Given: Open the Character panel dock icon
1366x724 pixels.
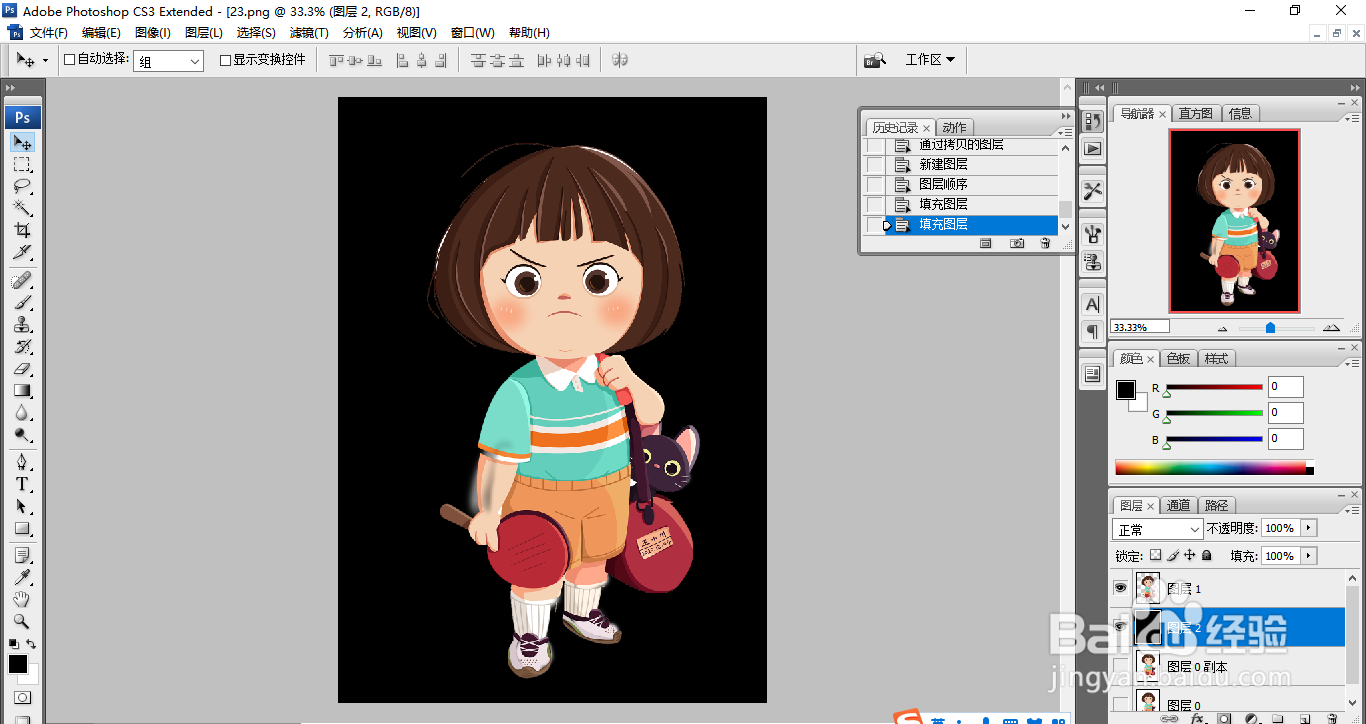Looking at the screenshot, I should (1092, 304).
